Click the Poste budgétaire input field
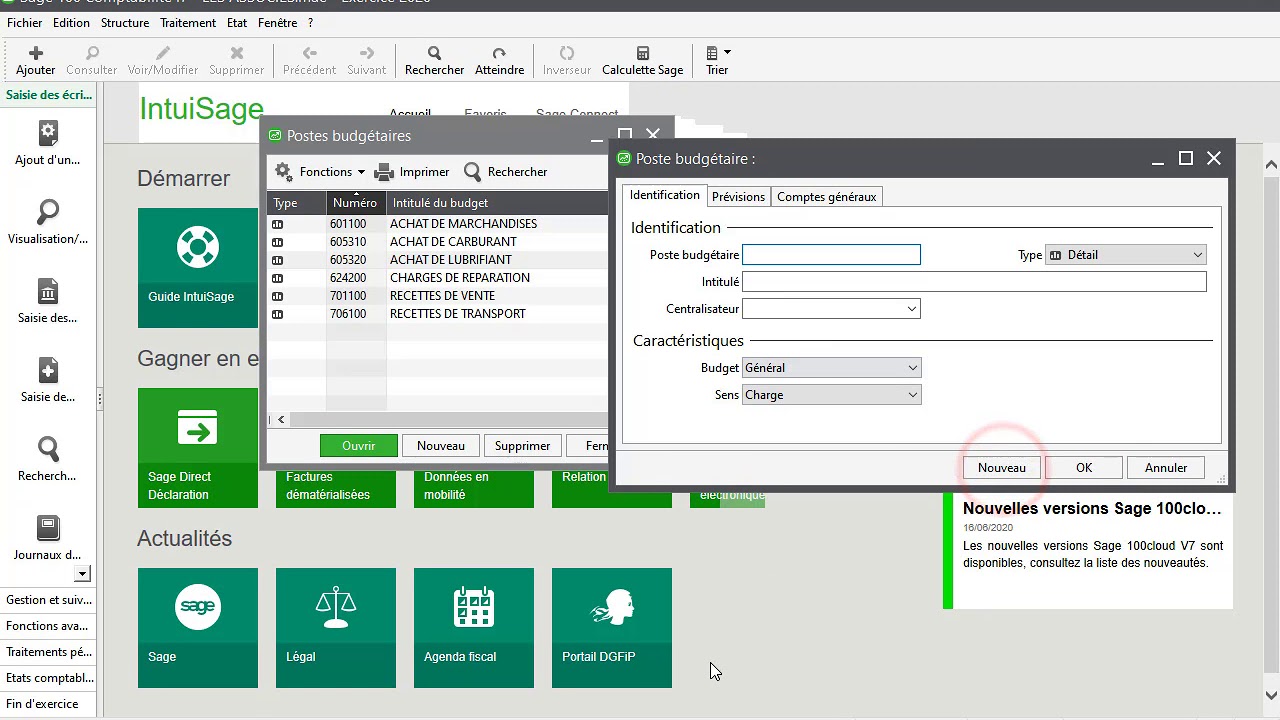 coord(831,255)
